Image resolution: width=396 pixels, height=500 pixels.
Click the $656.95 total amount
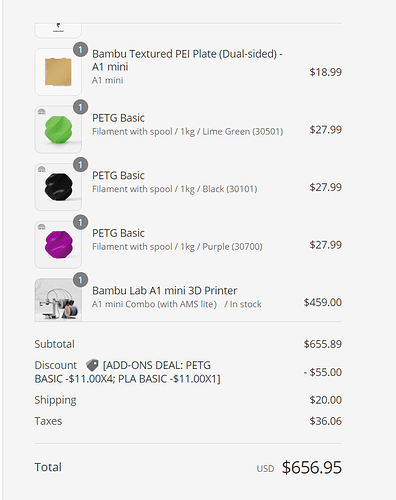(x=312, y=467)
